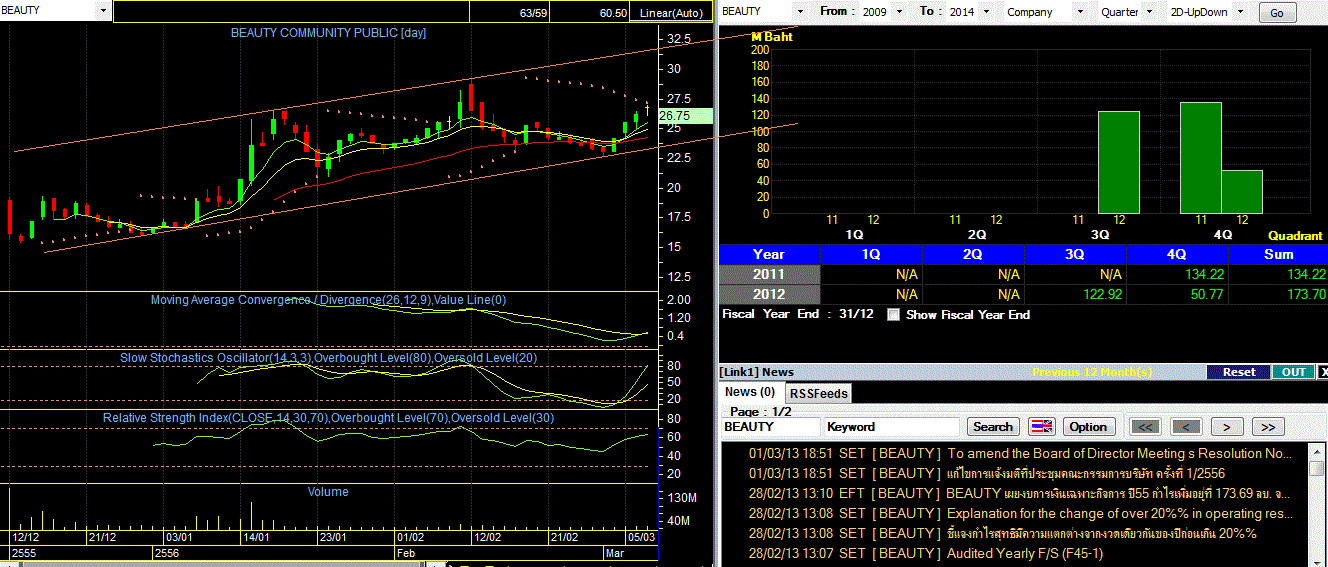Click the Previous 12 Month(s) text
This screenshot has width=1328, height=567.
point(1092,372)
